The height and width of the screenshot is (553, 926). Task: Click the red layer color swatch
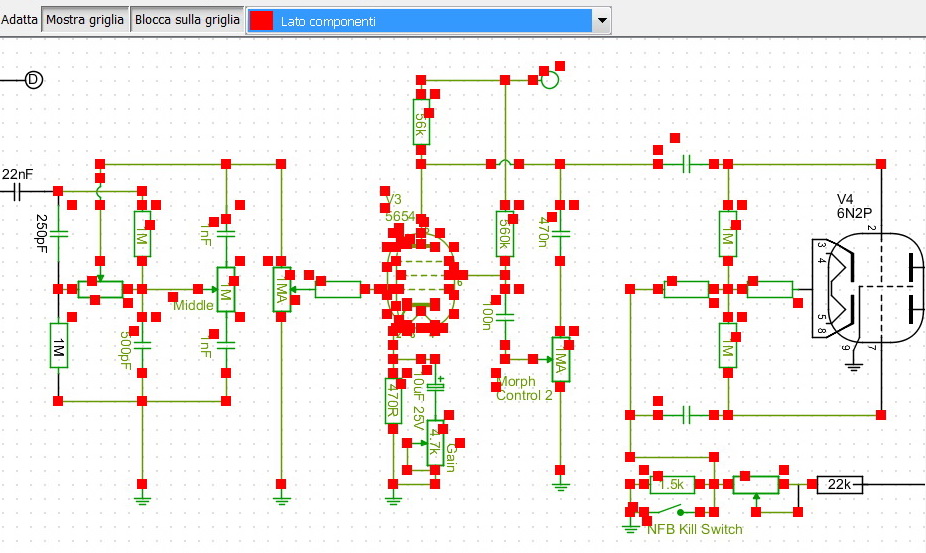pos(261,20)
